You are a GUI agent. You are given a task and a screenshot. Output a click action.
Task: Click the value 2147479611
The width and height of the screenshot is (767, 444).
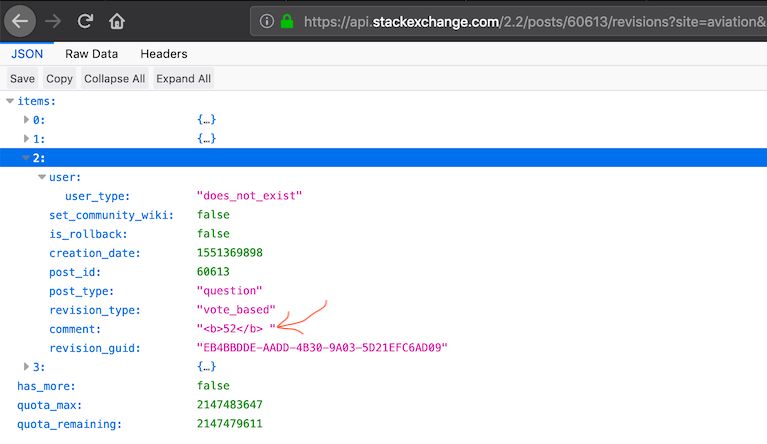coord(230,424)
